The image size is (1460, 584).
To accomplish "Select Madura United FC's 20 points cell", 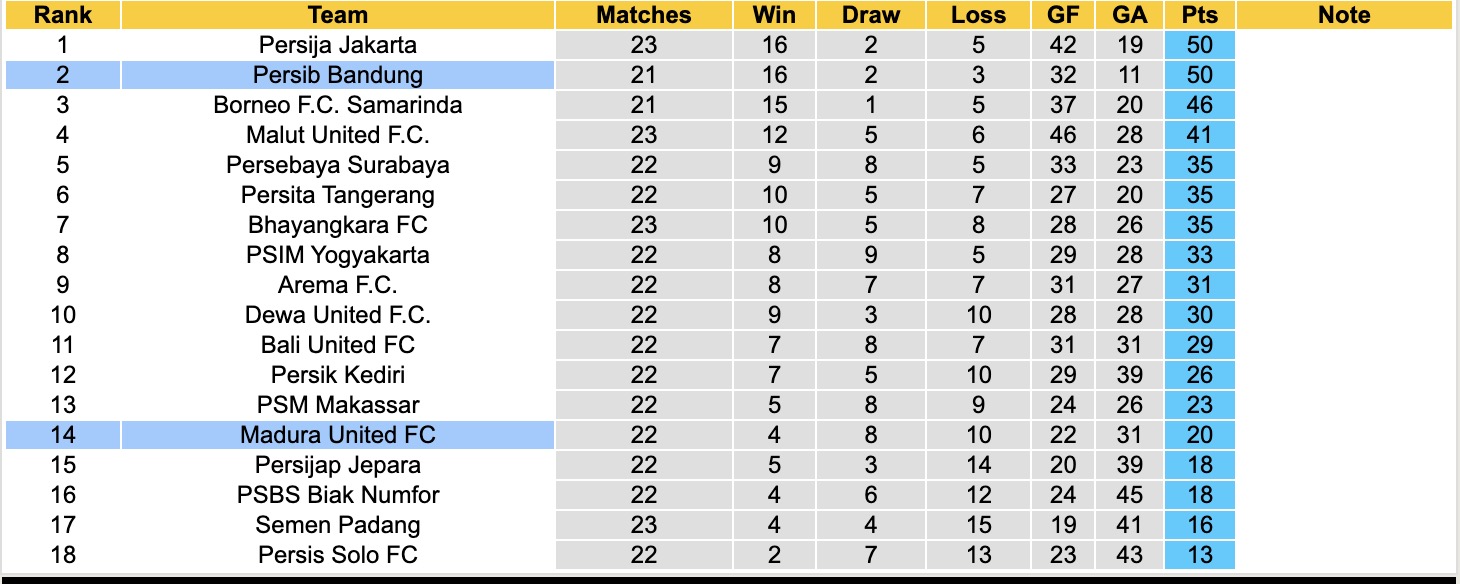I will point(1199,435).
